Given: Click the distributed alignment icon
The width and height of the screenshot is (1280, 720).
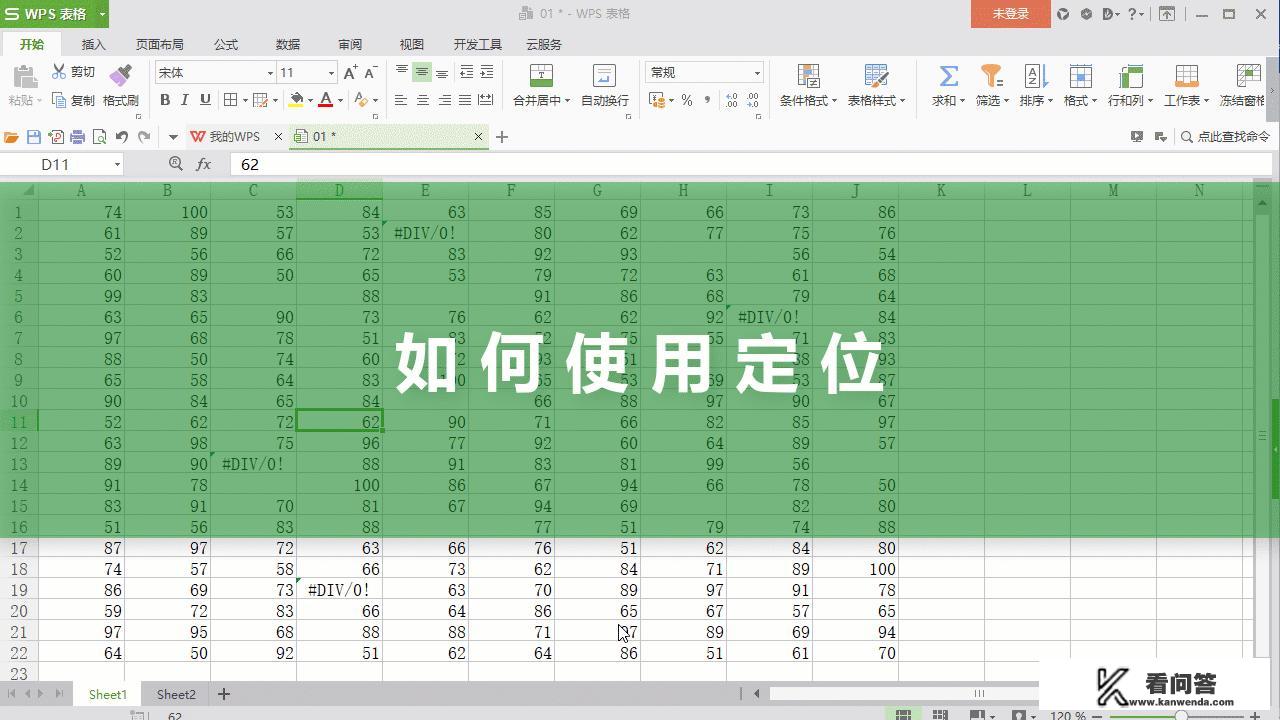Looking at the screenshot, I should (485, 100).
